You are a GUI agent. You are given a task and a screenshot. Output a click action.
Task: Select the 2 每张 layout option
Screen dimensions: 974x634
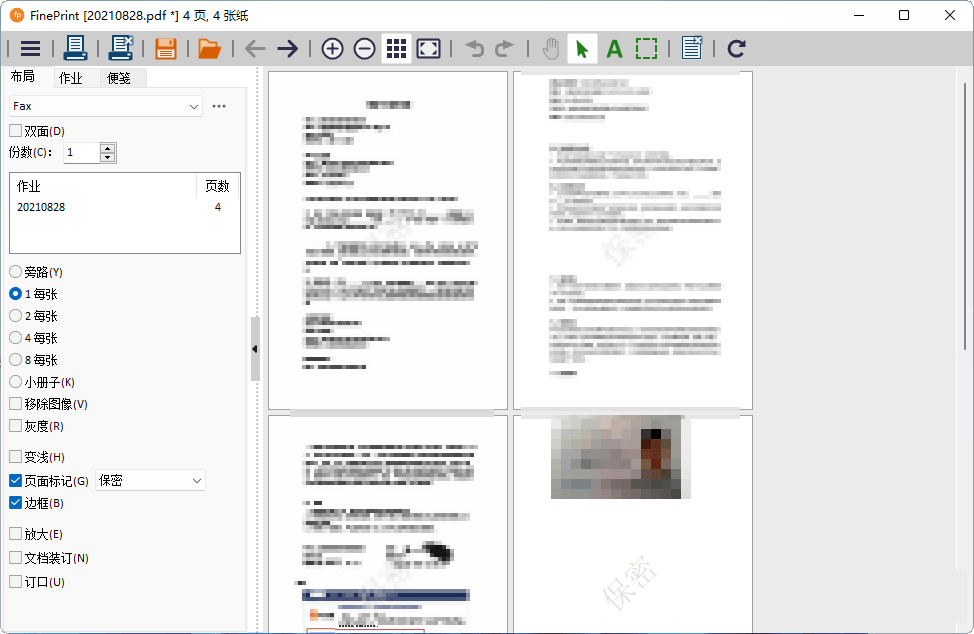[x=16, y=315]
